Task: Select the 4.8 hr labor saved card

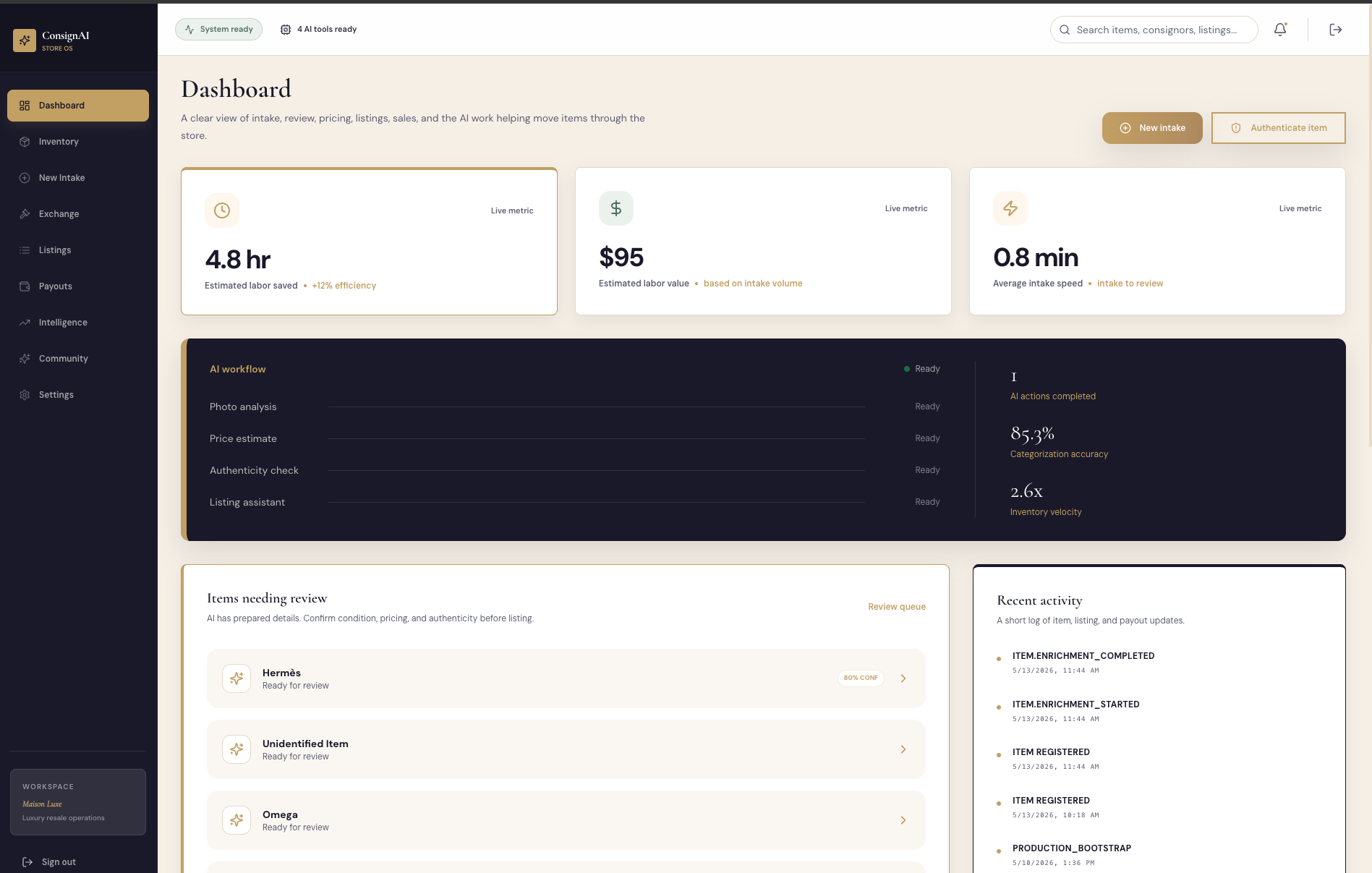Action: 369,242
